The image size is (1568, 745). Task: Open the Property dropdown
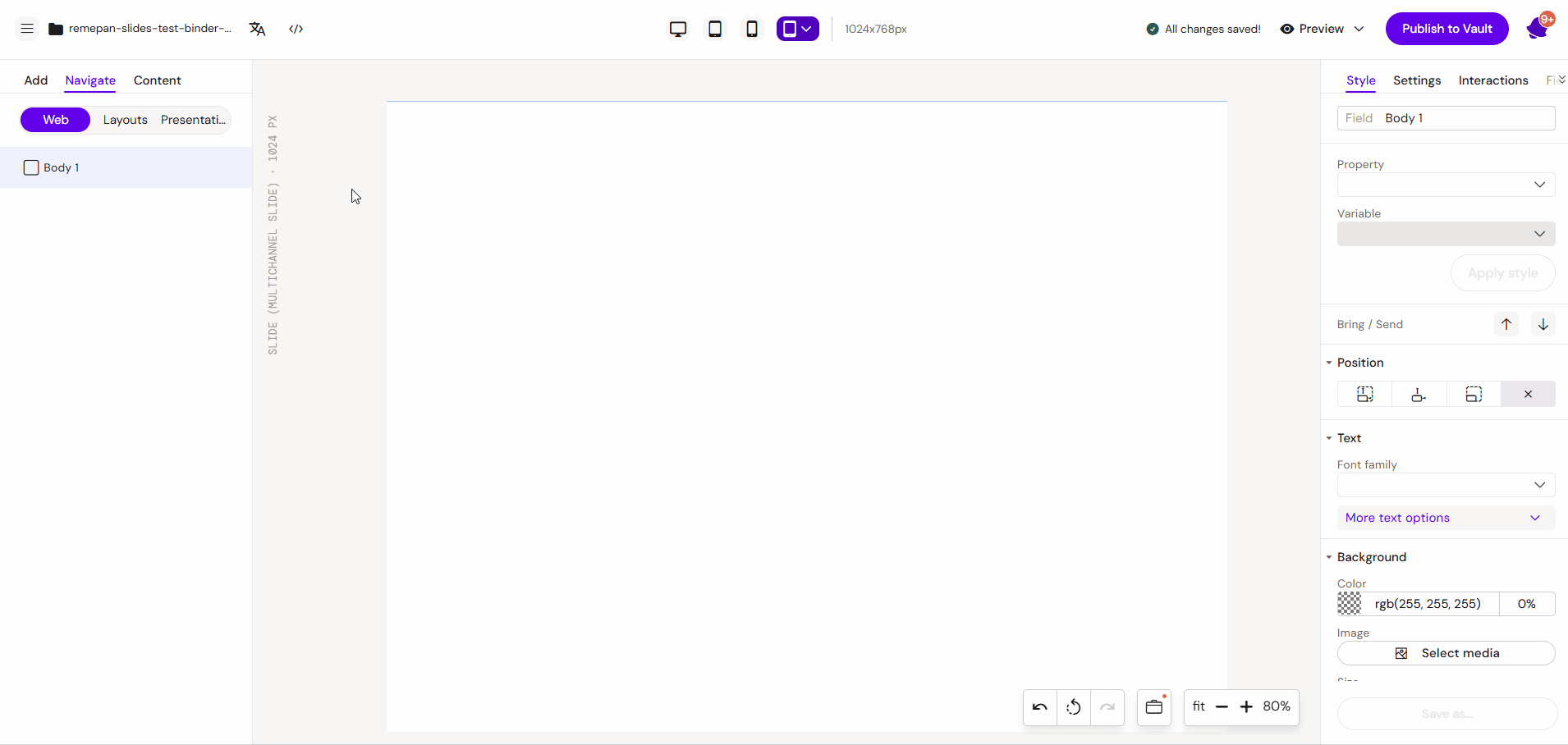pos(1447,185)
